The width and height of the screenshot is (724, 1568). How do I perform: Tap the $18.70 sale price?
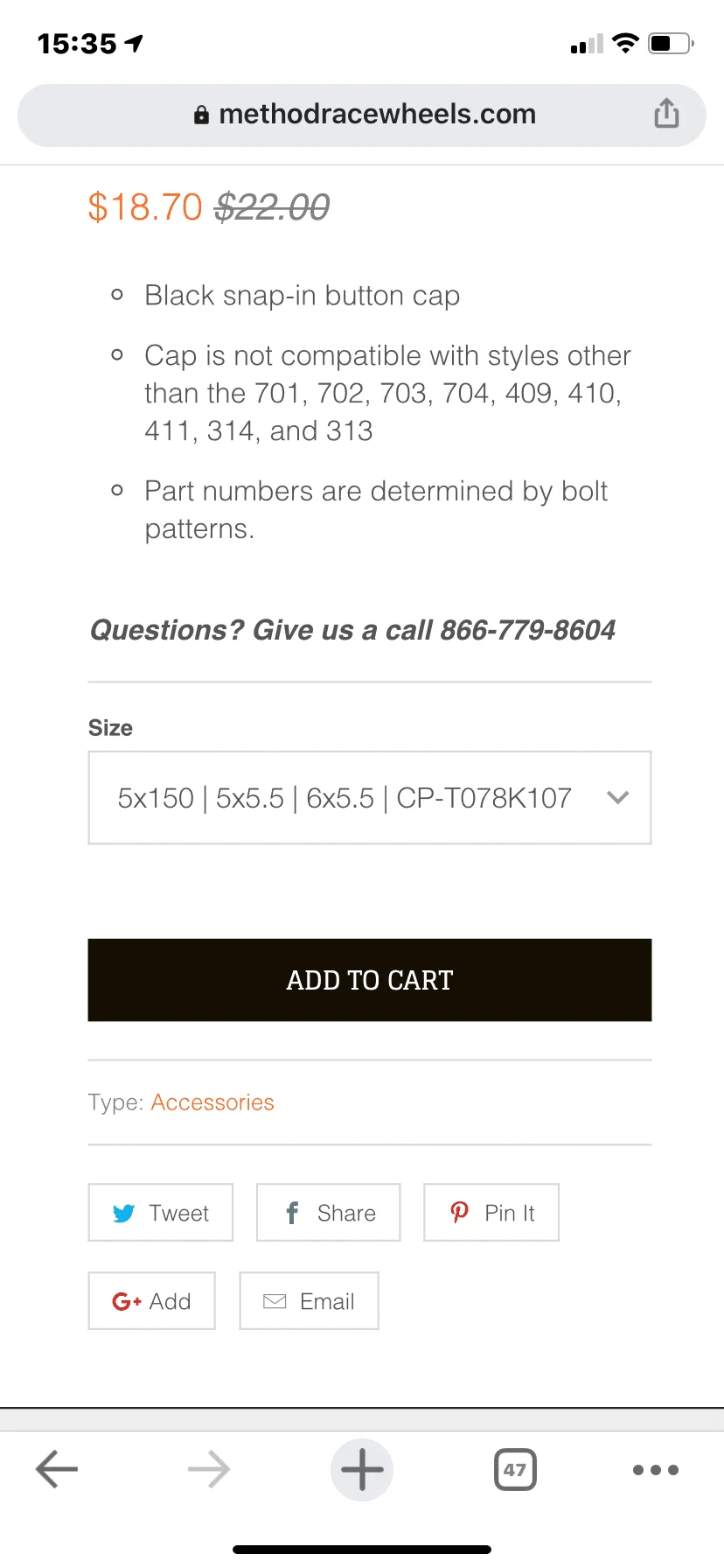[145, 207]
